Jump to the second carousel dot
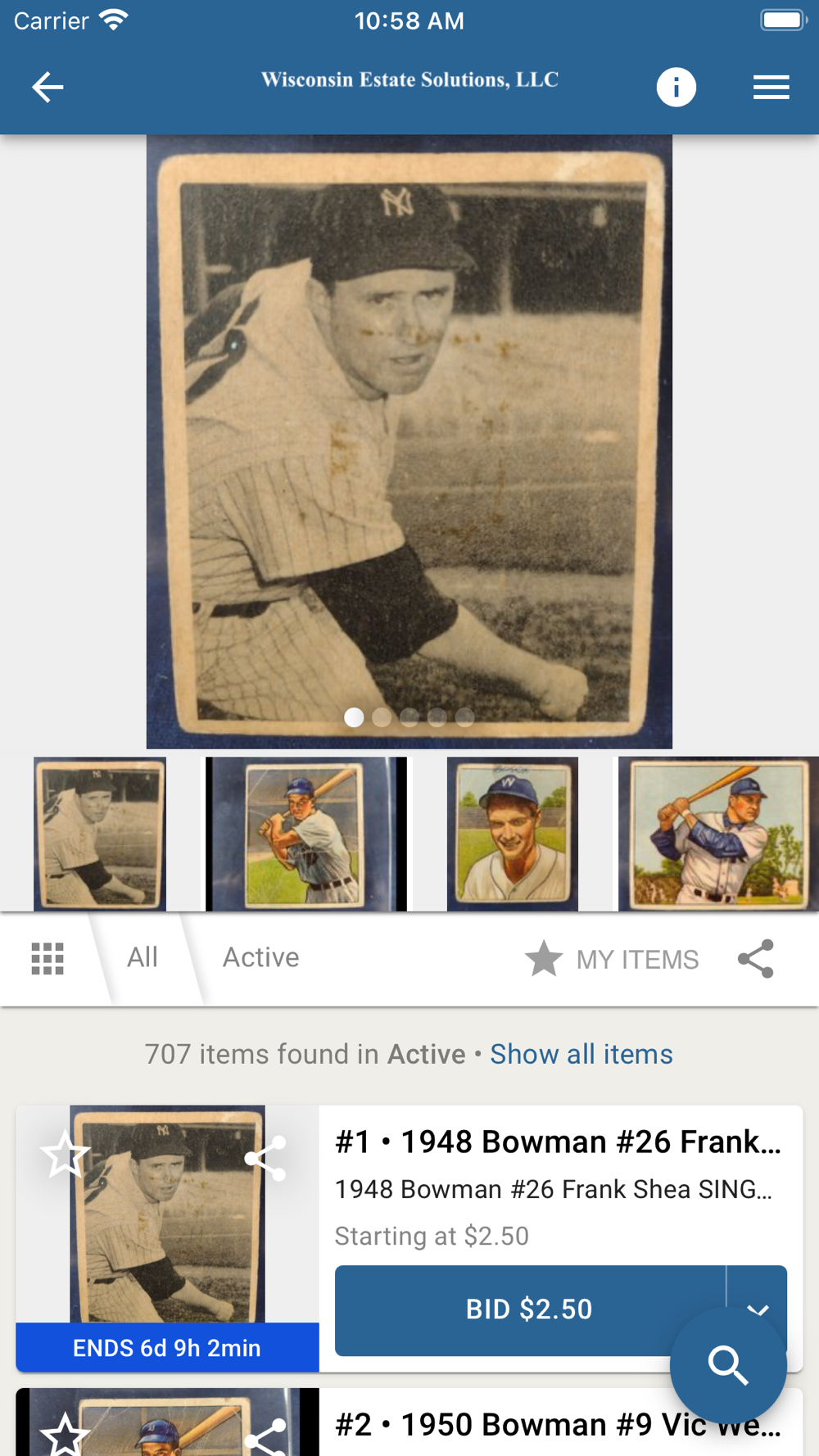819x1456 pixels. pyautogui.click(x=382, y=717)
